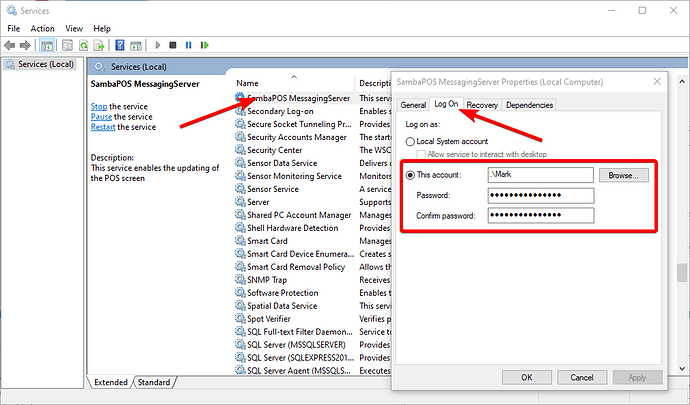Click the This account name field
This screenshot has width=690, height=405.
[x=540, y=175]
